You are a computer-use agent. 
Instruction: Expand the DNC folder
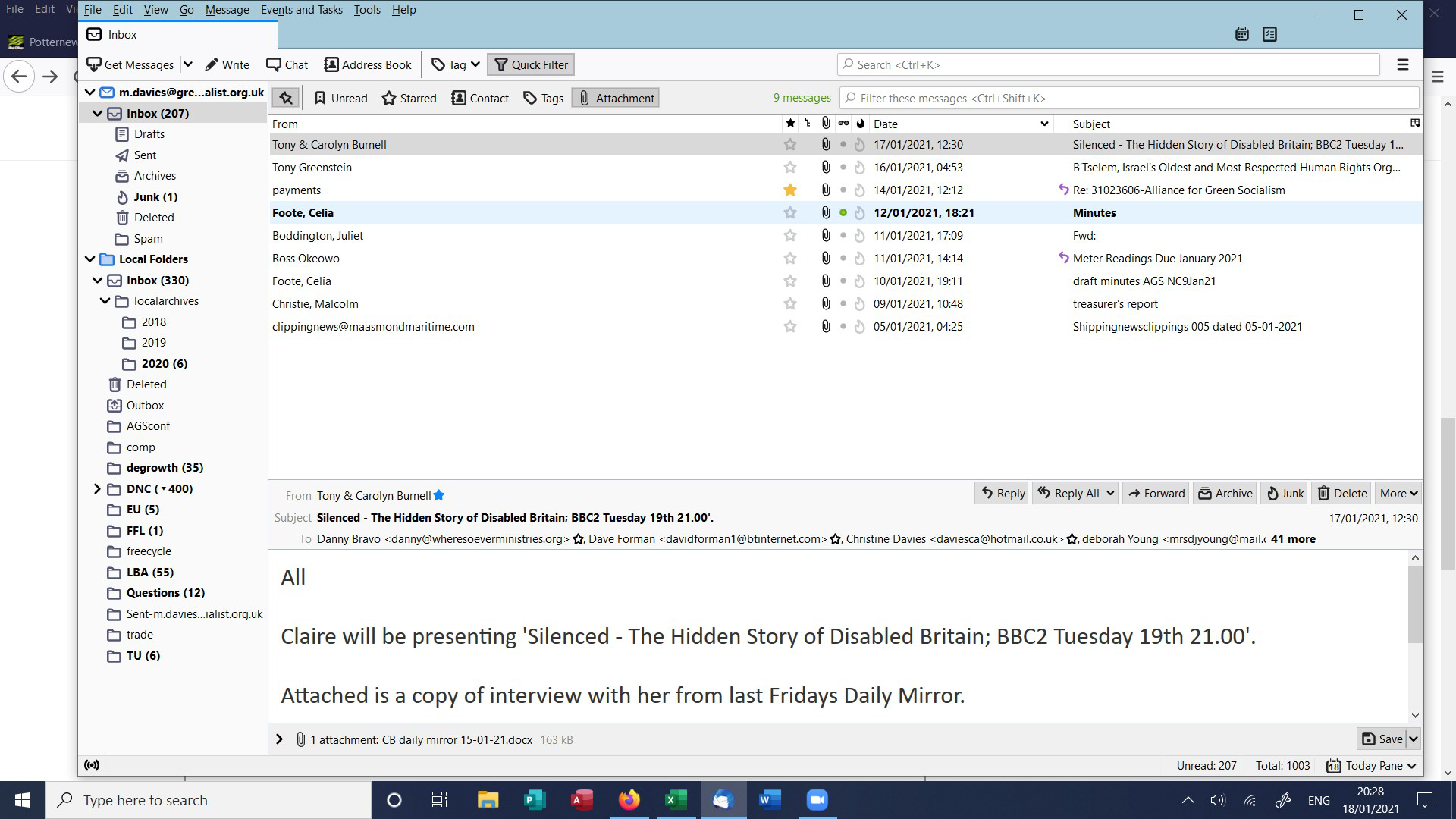pyautogui.click(x=97, y=488)
